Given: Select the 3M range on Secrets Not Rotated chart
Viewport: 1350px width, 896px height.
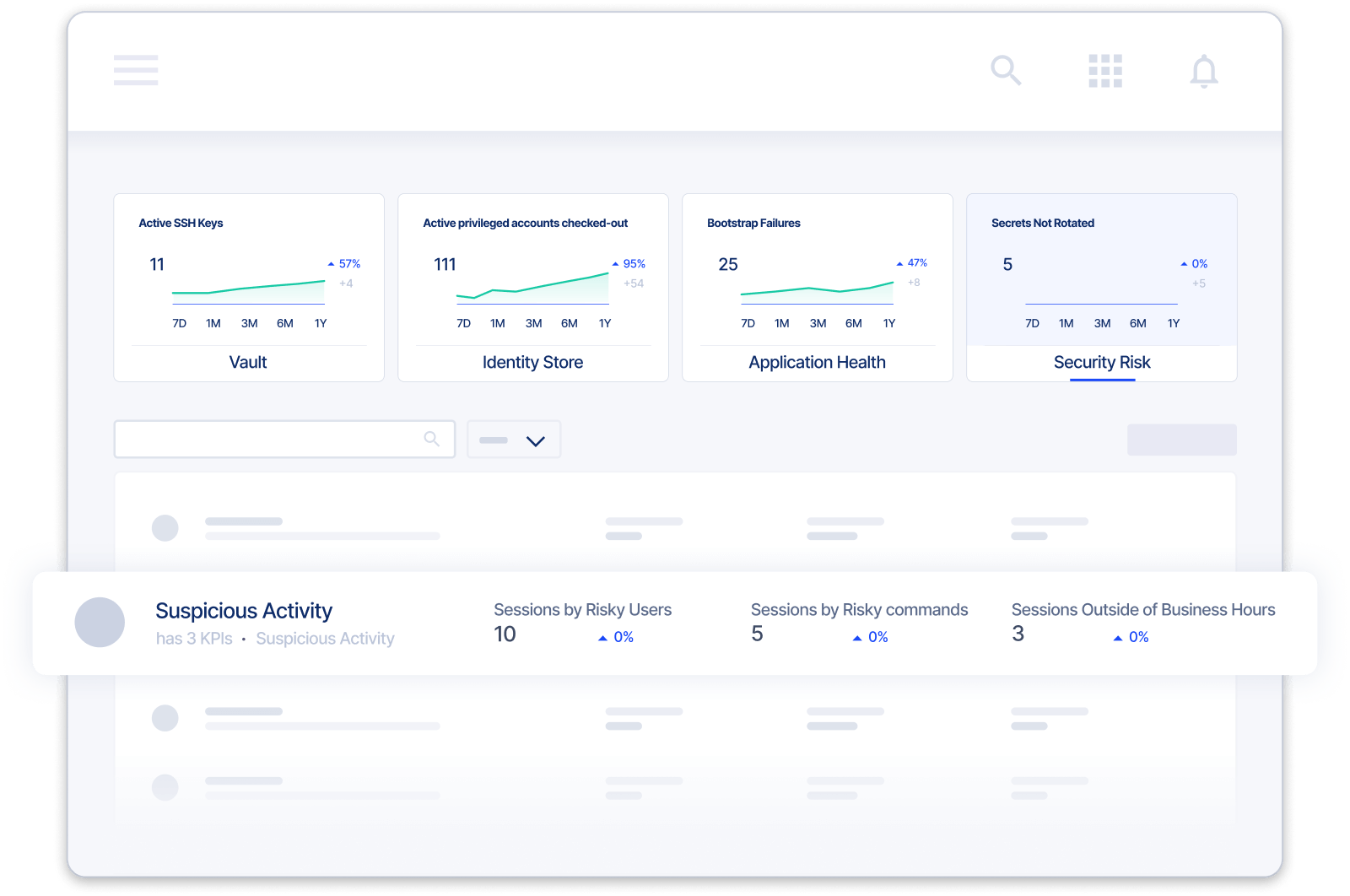Looking at the screenshot, I should 1102,323.
